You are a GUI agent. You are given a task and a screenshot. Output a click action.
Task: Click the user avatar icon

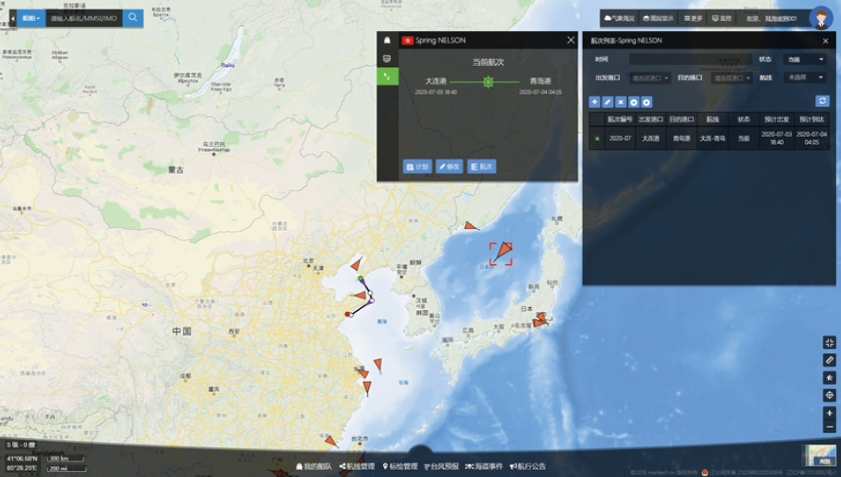point(820,18)
